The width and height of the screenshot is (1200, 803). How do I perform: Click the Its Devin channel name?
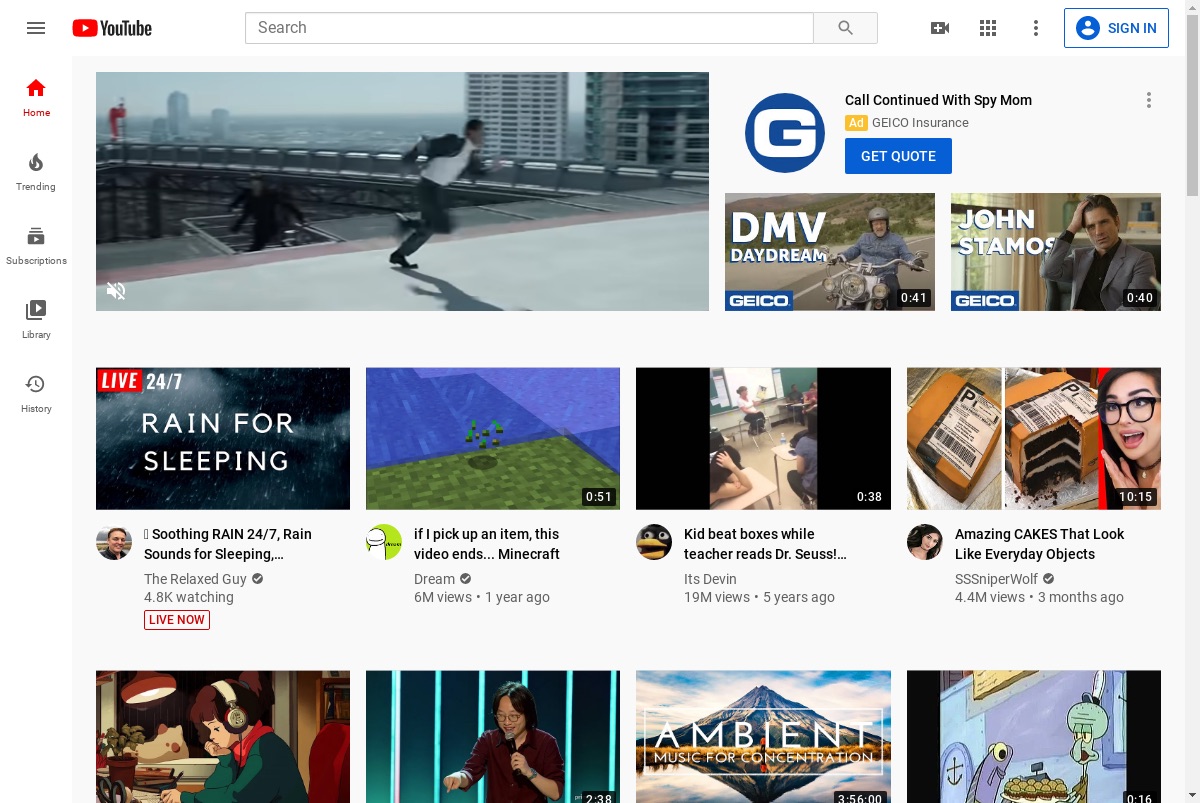(710, 579)
